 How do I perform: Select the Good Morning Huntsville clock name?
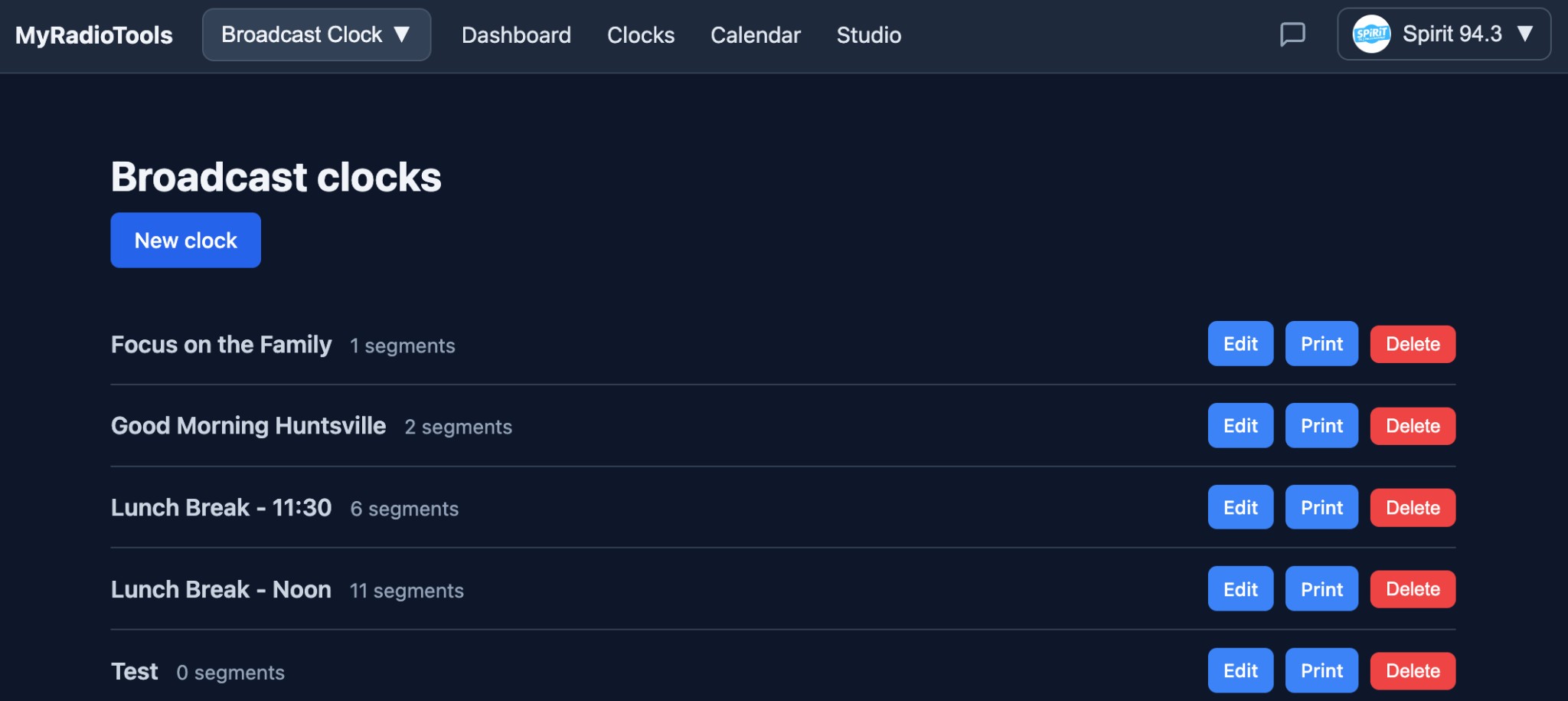(248, 425)
